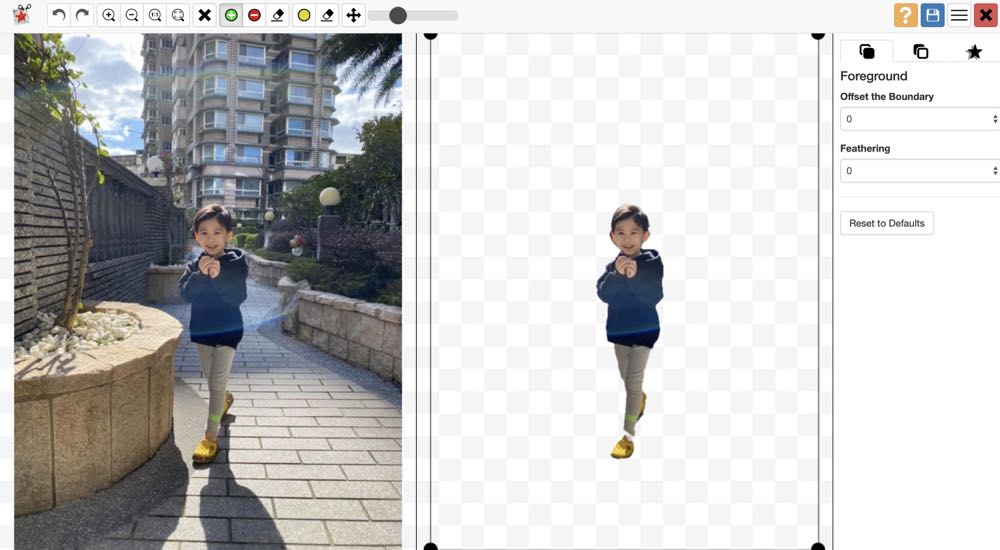Click the top-left crop handle of result canvas
This screenshot has width=1000, height=550.
tap(430, 35)
